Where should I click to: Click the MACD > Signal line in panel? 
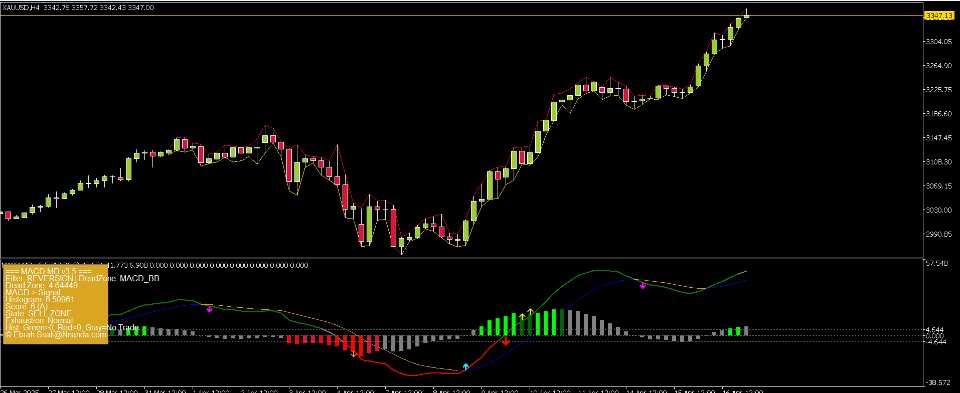coord(32,292)
